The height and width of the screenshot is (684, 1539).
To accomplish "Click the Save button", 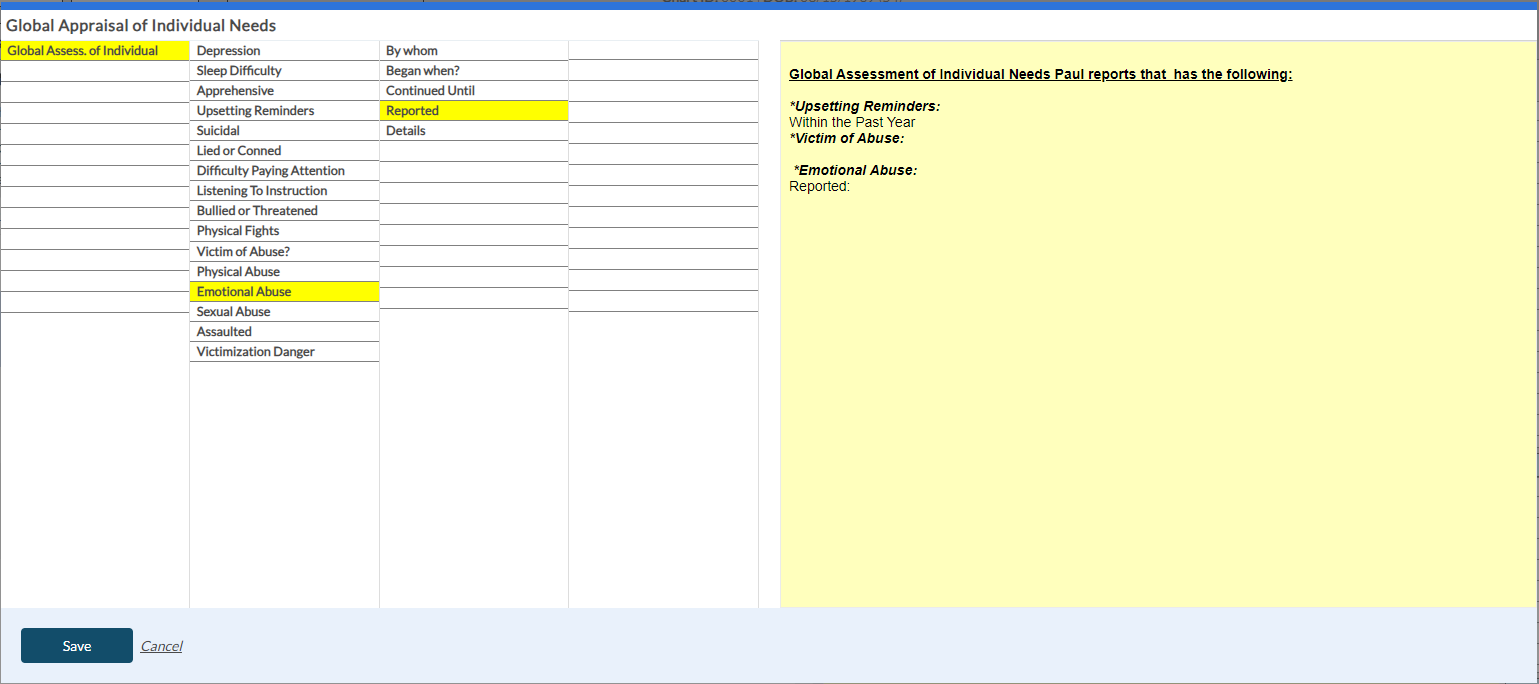I will [77, 646].
